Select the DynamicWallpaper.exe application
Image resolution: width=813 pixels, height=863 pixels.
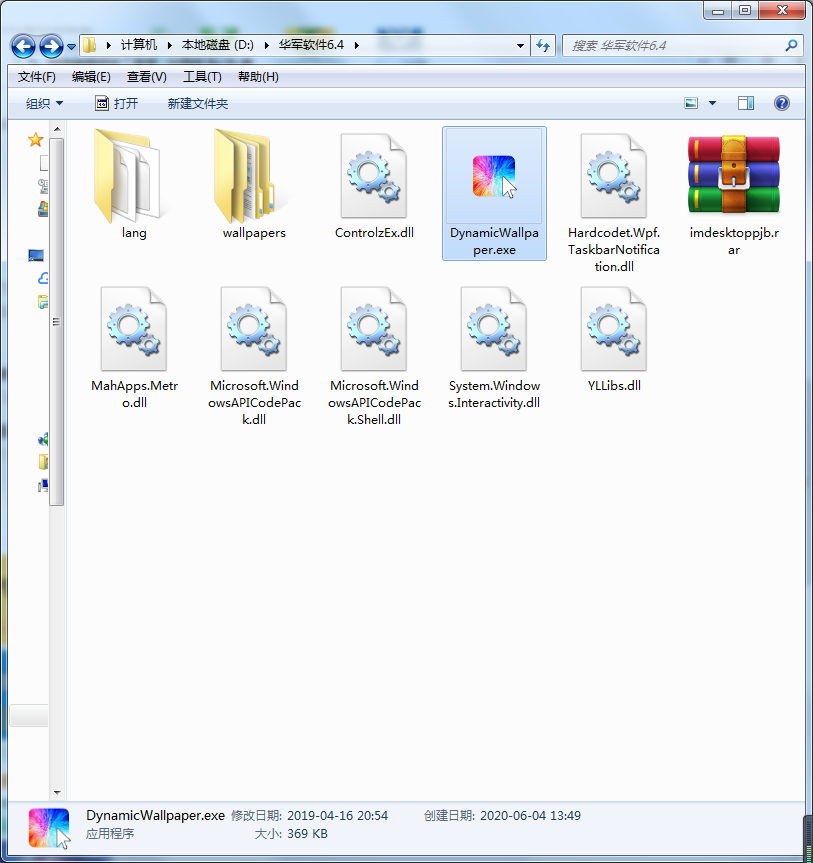pyautogui.click(x=494, y=193)
